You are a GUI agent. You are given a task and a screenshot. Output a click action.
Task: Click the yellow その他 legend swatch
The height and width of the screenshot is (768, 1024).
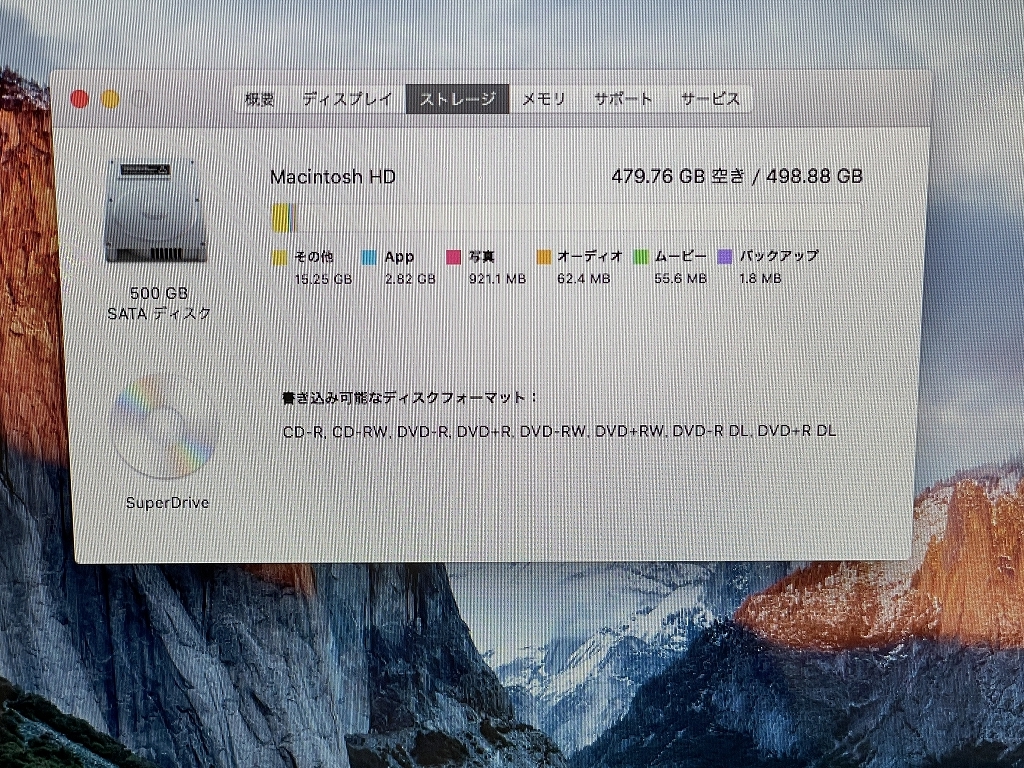tap(280, 257)
